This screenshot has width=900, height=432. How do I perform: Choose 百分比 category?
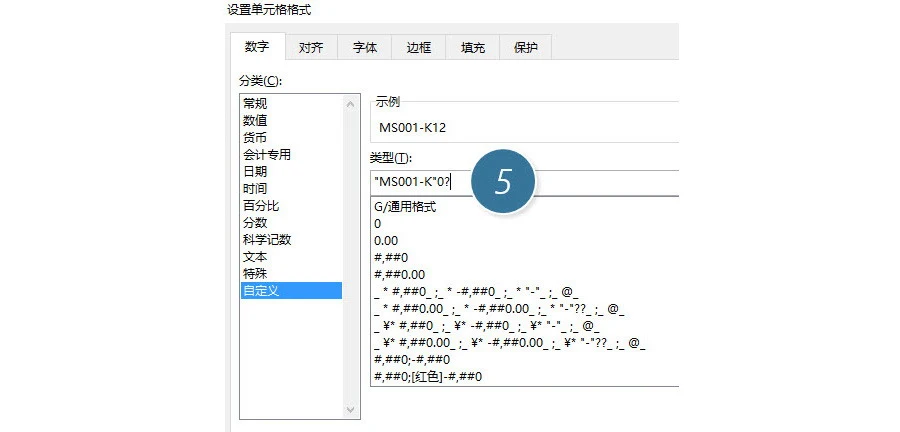[x=292, y=205]
